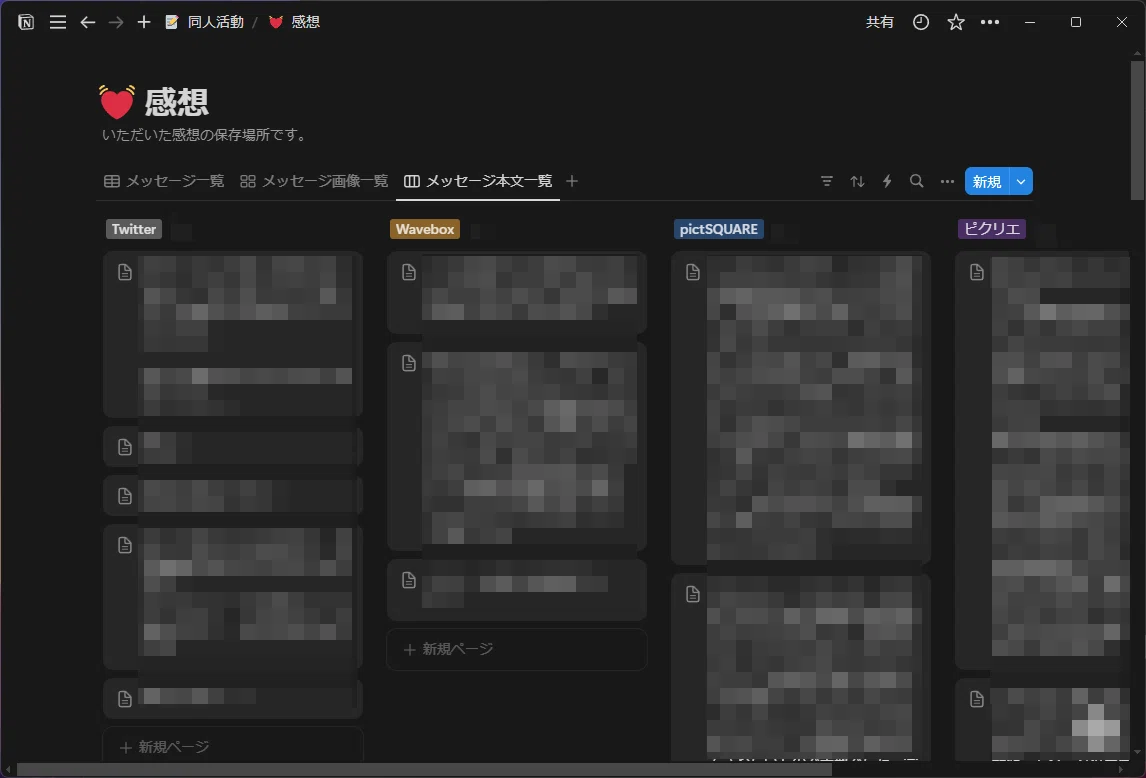Select メッセージ本文一覧 board view tab
This screenshot has height=778, width=1146.
point(478,181)
